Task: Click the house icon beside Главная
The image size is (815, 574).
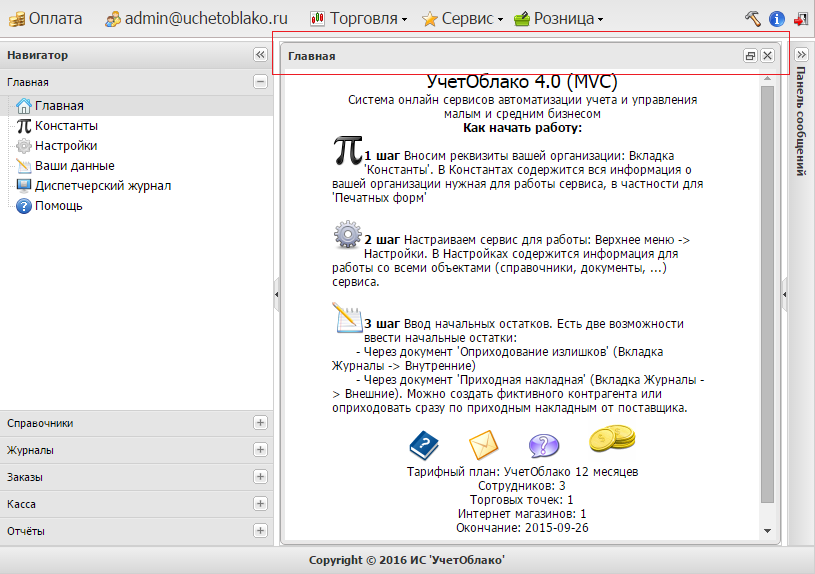Action: click(24, 106)
